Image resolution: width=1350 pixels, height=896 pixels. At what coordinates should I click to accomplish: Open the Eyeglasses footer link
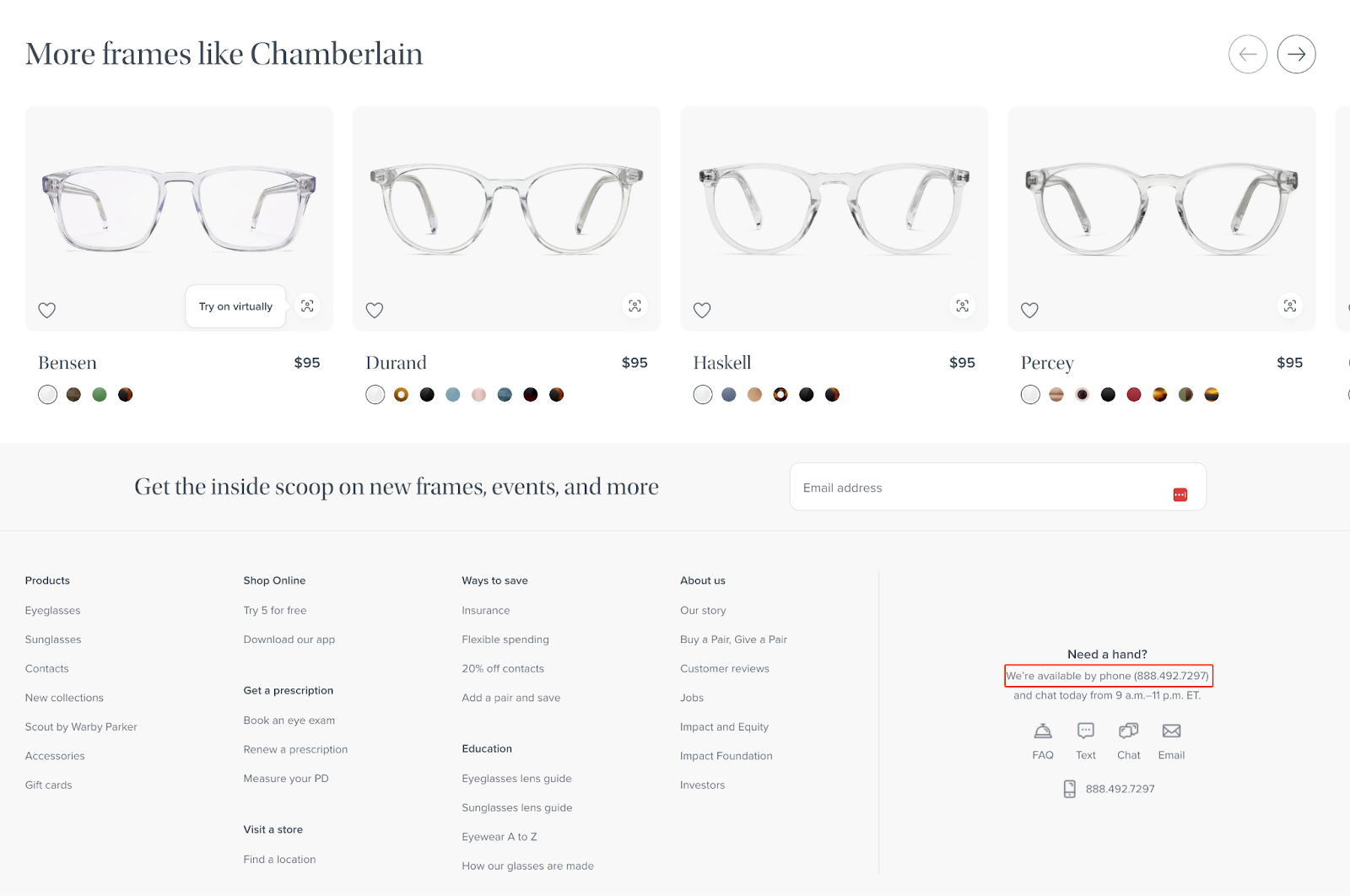[52, 610]
